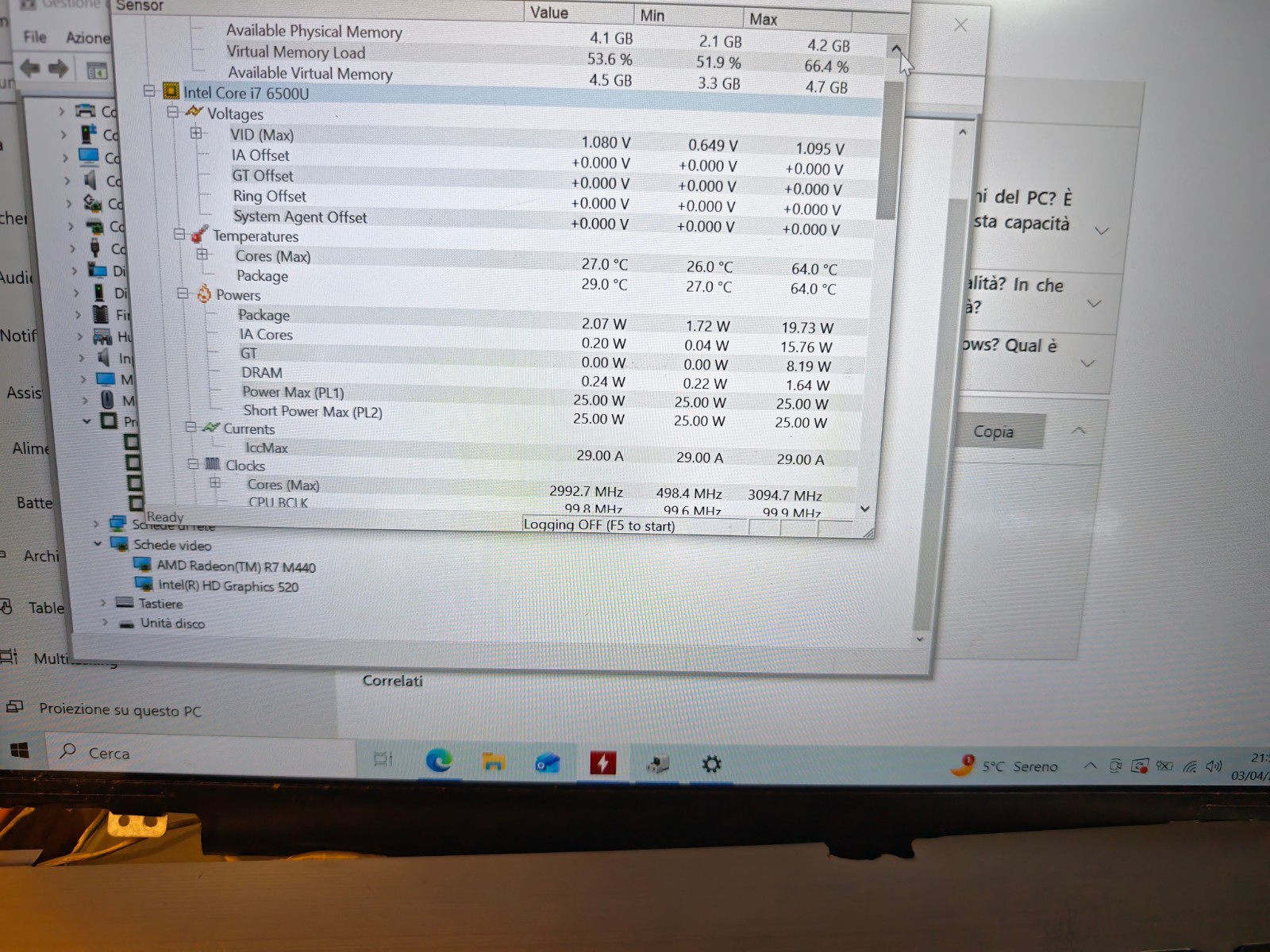
Task: Open Outlook from the taskbar
Action: [x=548, y=764]
